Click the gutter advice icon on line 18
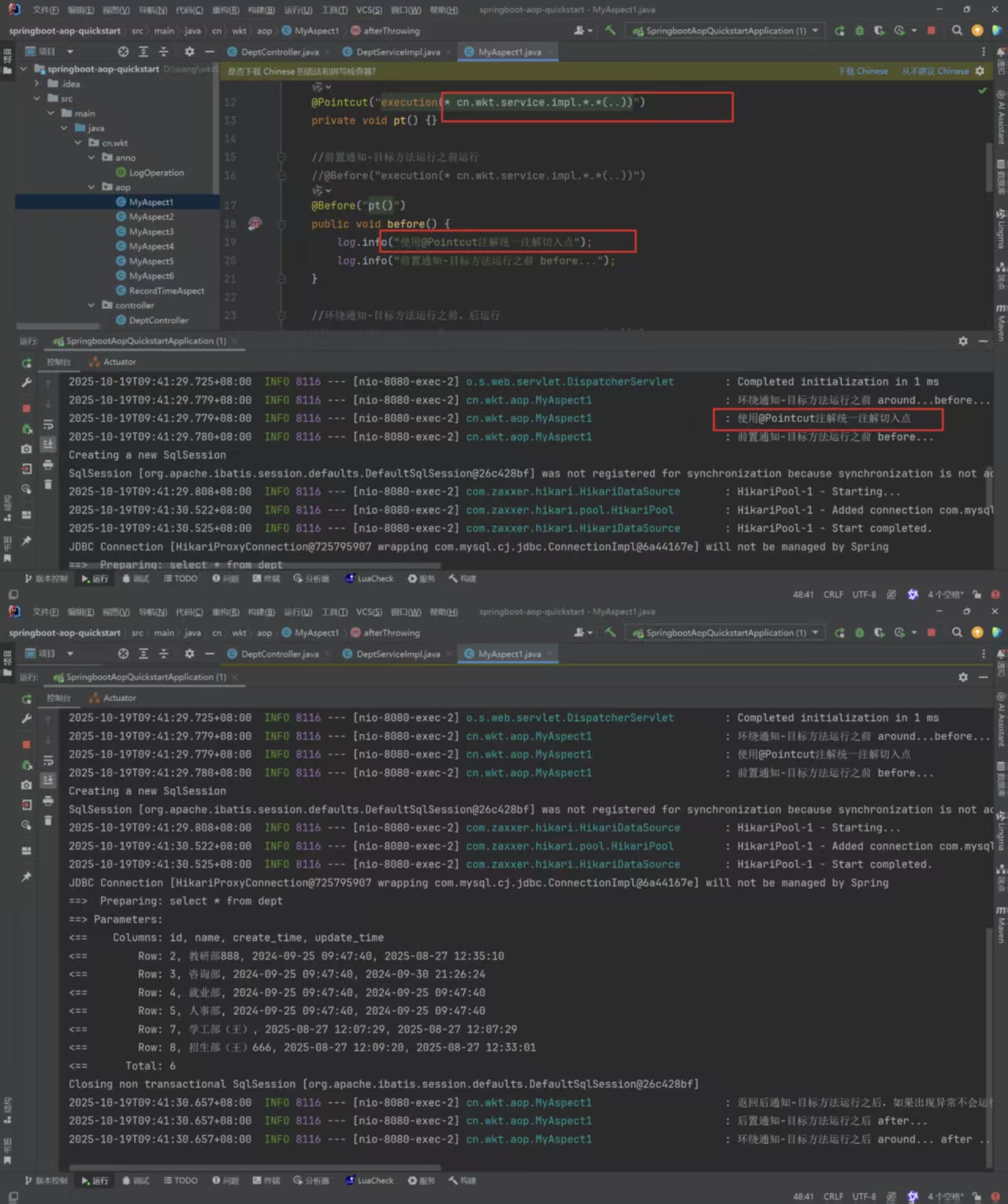The width and height of the screenshot is (1008, 1204). pyautogui.click(x=255, y=224)
